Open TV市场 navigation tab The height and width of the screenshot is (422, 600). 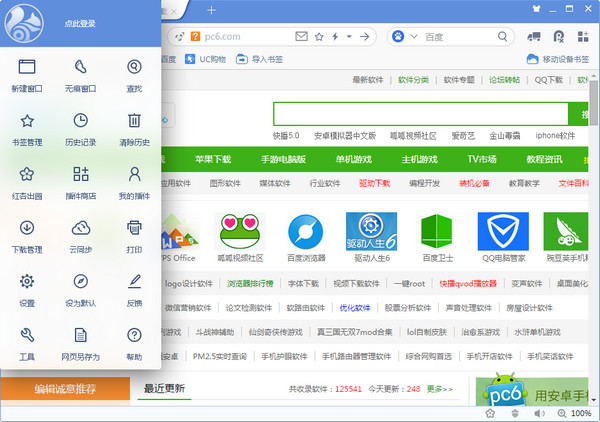[482, 159]
